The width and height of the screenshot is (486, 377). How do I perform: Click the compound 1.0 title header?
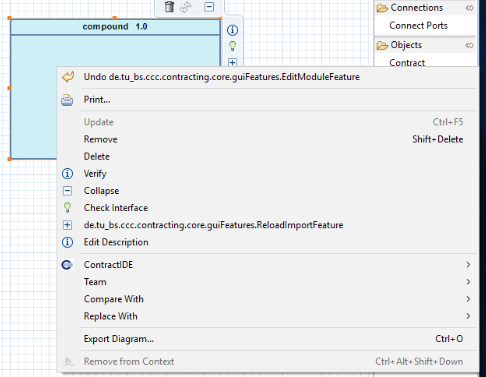pyautogui.click(x=115, y=27)
